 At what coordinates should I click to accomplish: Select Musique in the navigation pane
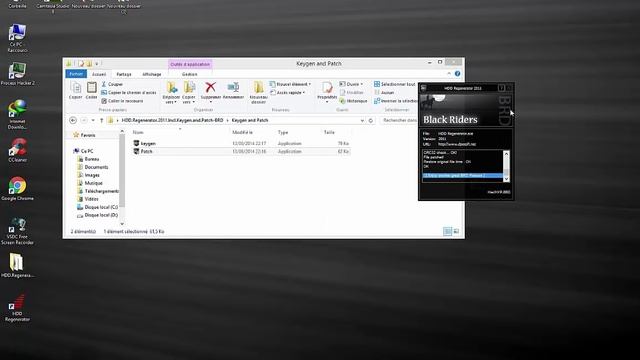pos(90,183)
